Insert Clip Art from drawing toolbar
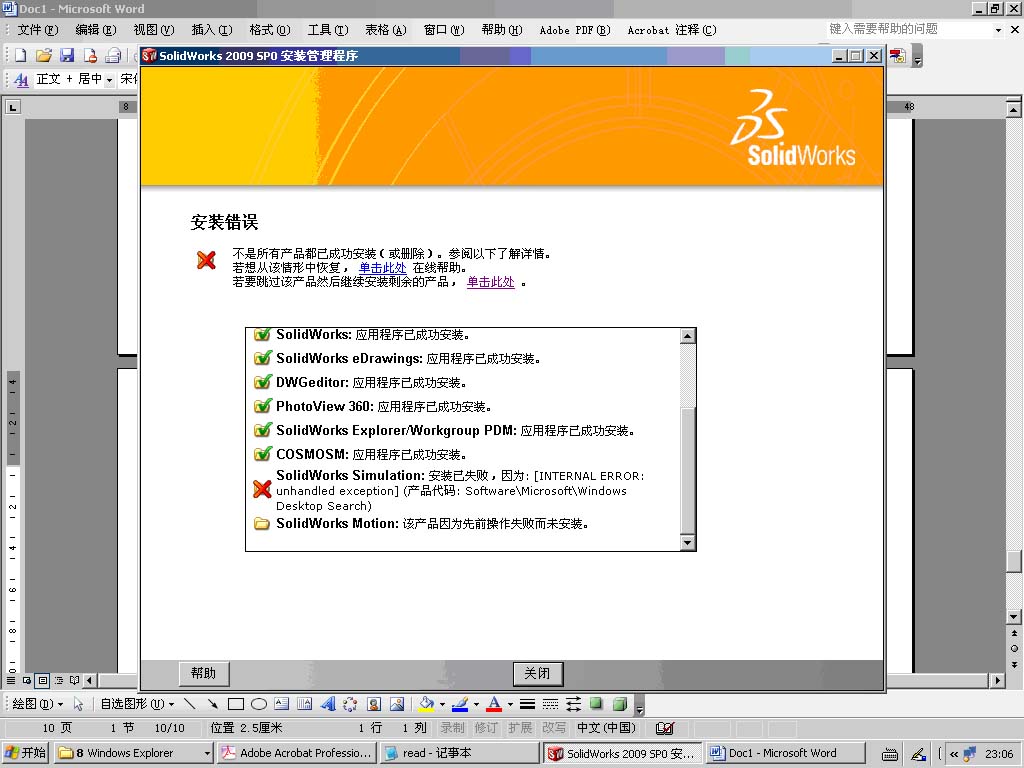 pos(374,704)
